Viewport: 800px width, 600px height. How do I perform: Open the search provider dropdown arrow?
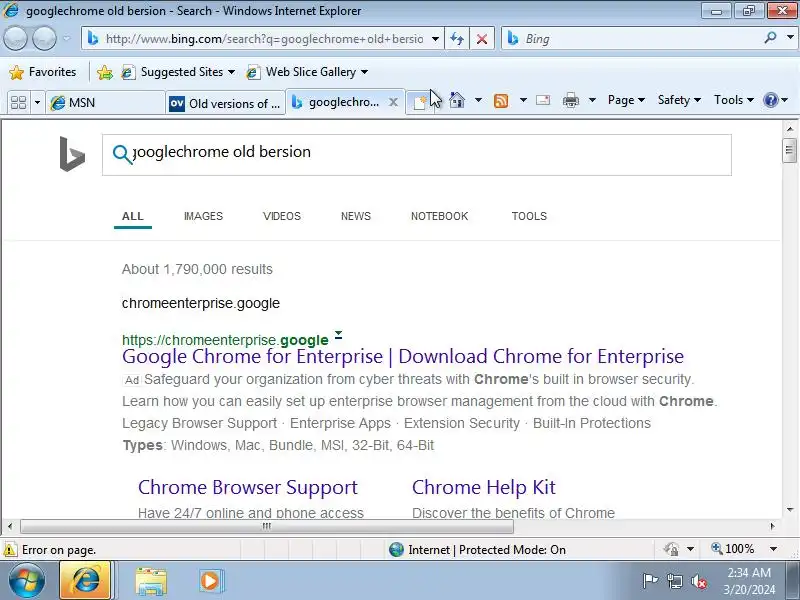click(790, 37)
